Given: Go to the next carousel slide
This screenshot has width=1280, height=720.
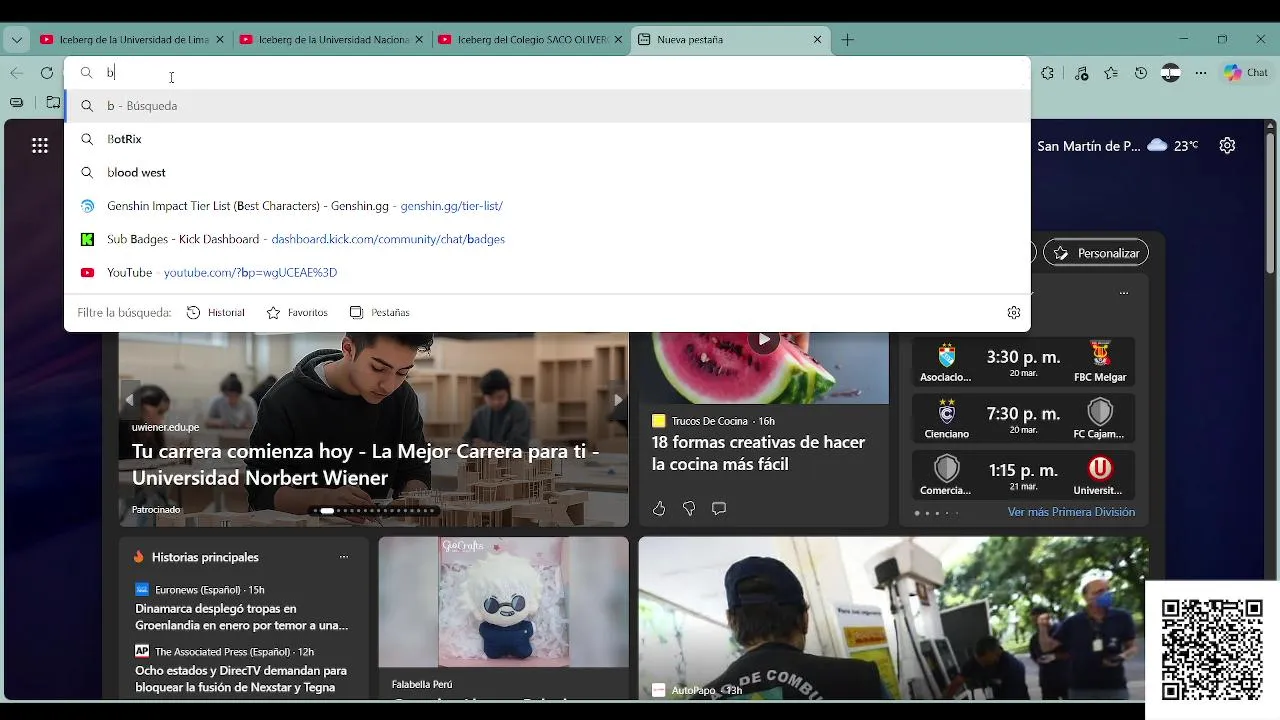Looking at the screenshot, I should coord(618,400).
